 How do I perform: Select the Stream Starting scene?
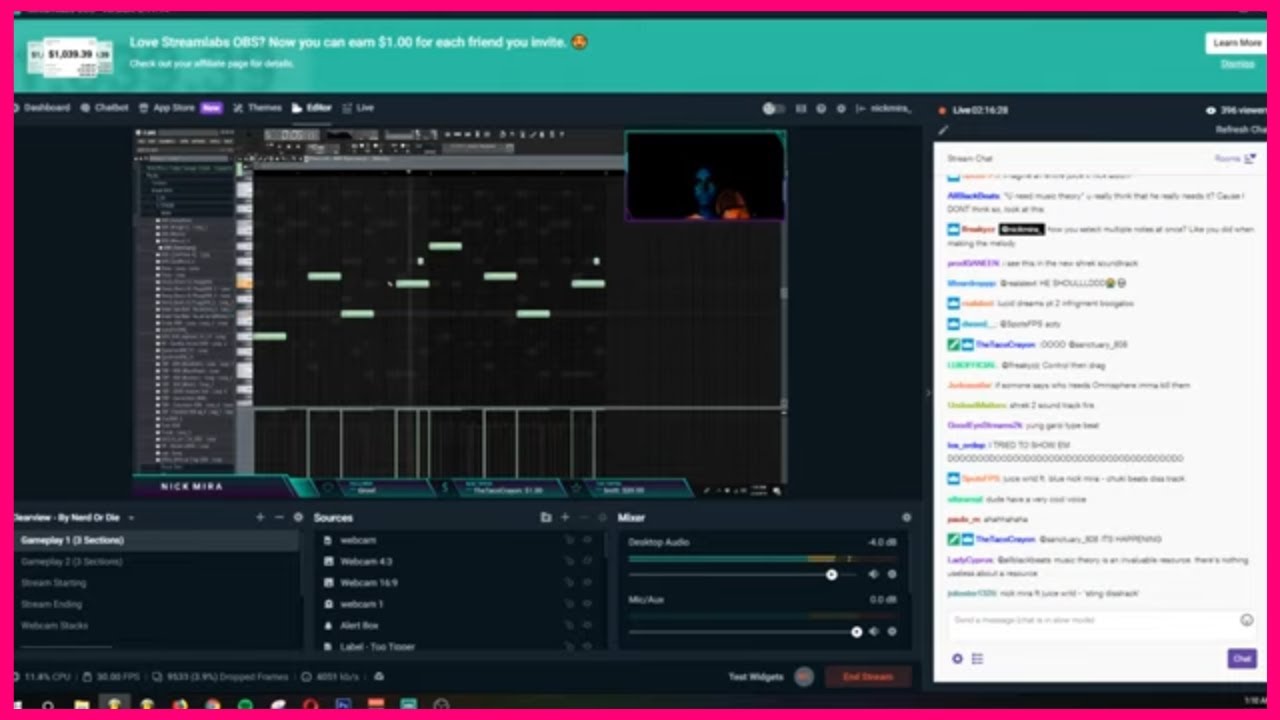tap(157, 583)
